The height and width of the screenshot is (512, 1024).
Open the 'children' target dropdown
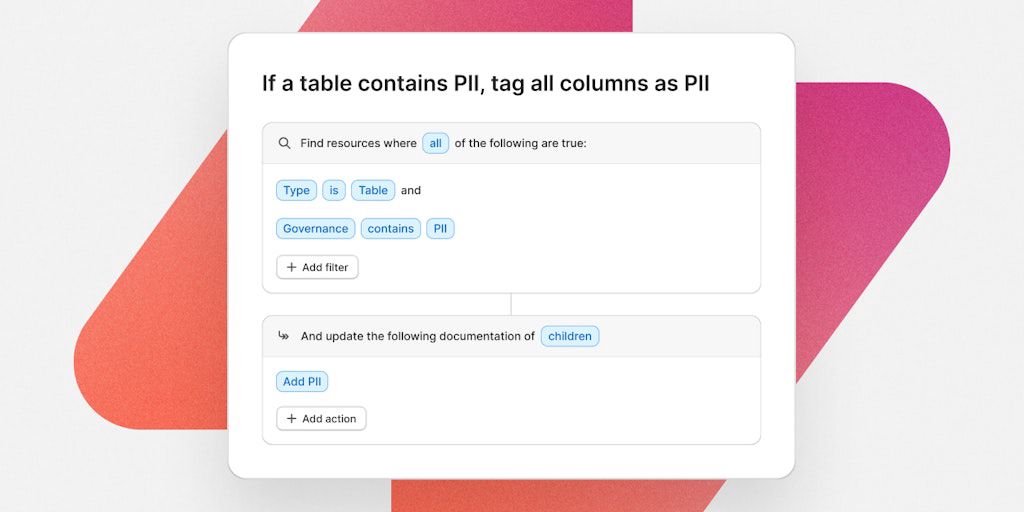[x=570, y=336]
